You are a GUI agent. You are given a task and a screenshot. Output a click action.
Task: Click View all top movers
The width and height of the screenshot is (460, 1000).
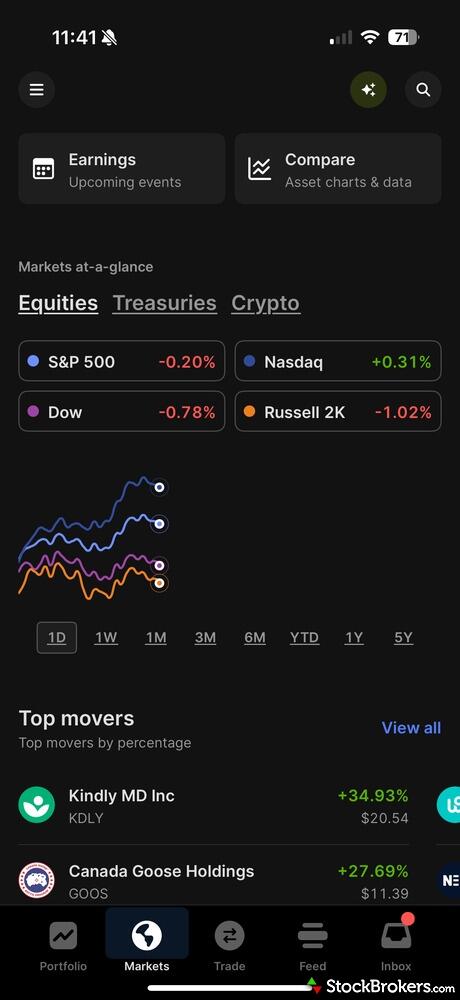(x=411, y=728)
